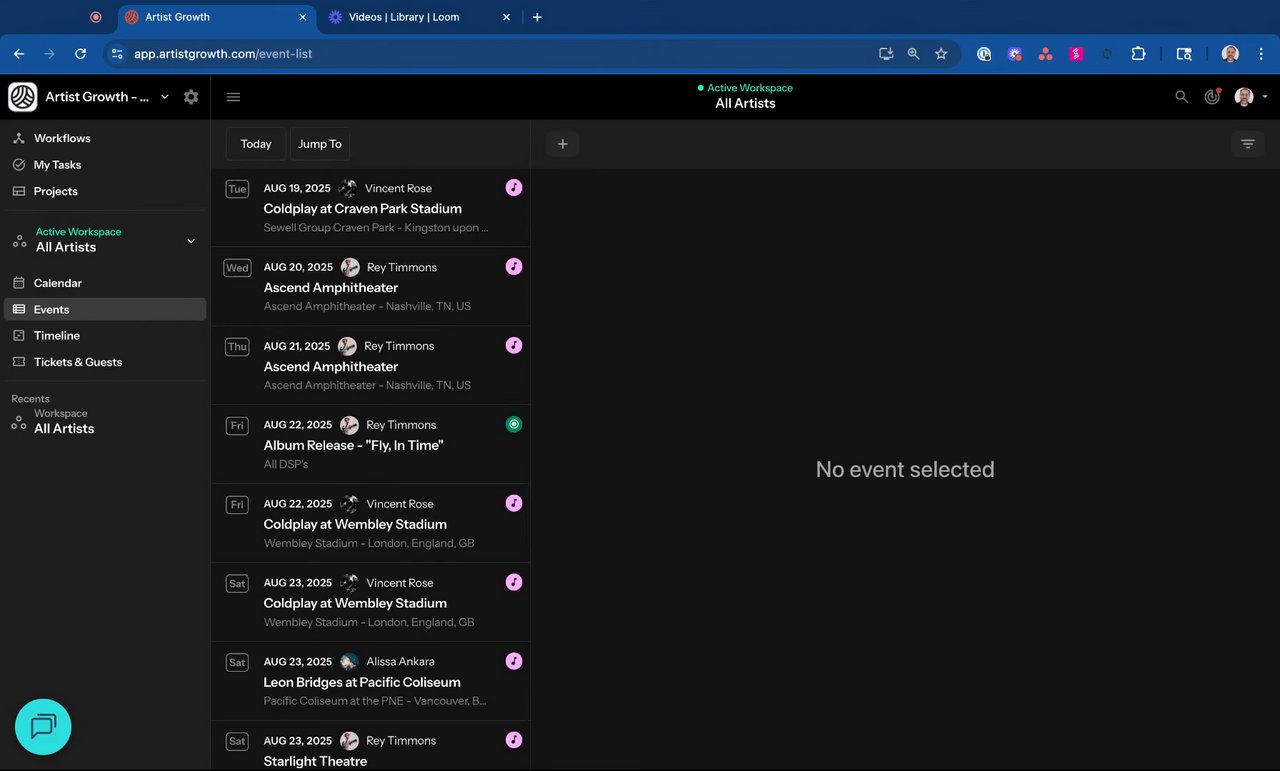Click the add event plus button
Image resolution: width=1280 pixels, height=771 pixels.
562,144
